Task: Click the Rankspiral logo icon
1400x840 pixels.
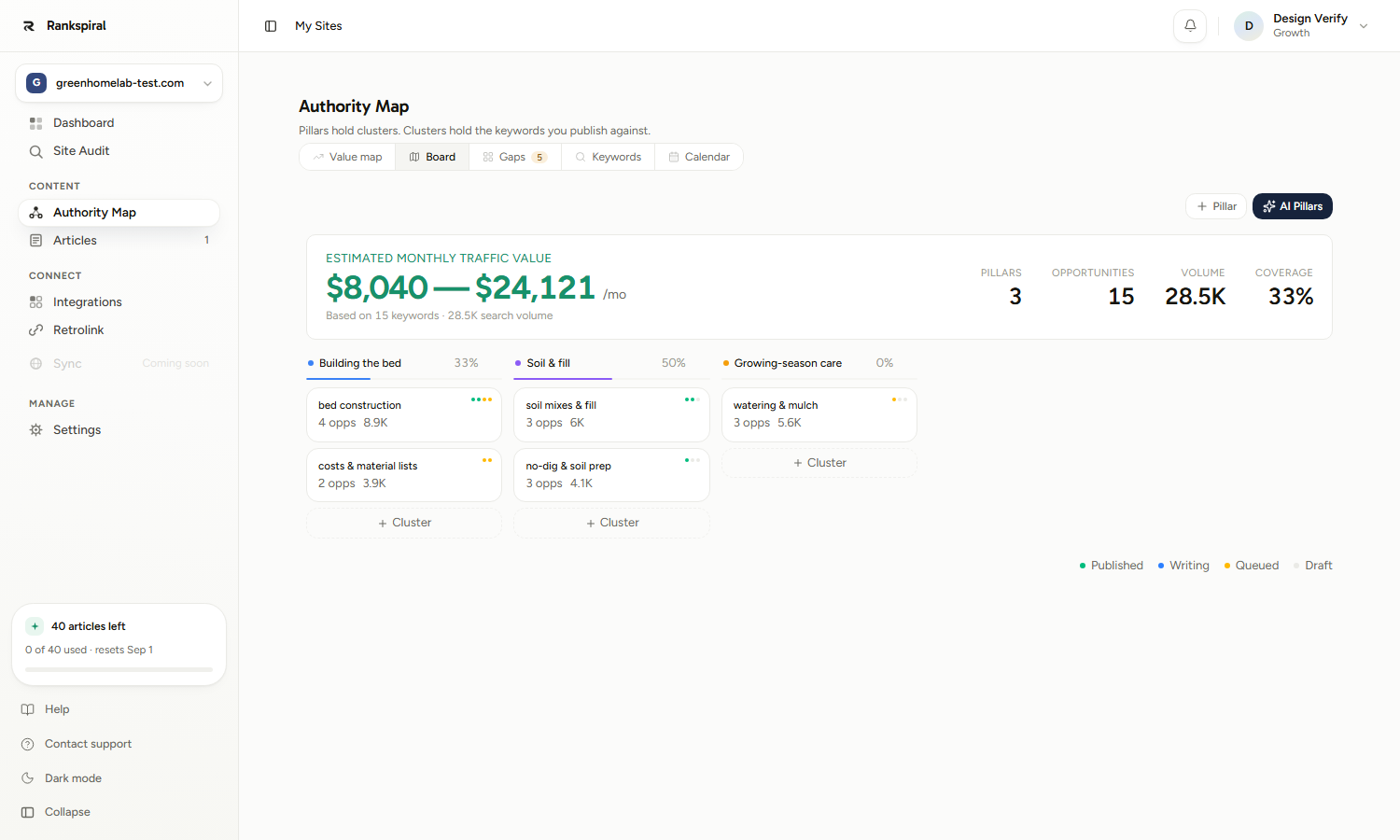Action: (x=29, y=26)
